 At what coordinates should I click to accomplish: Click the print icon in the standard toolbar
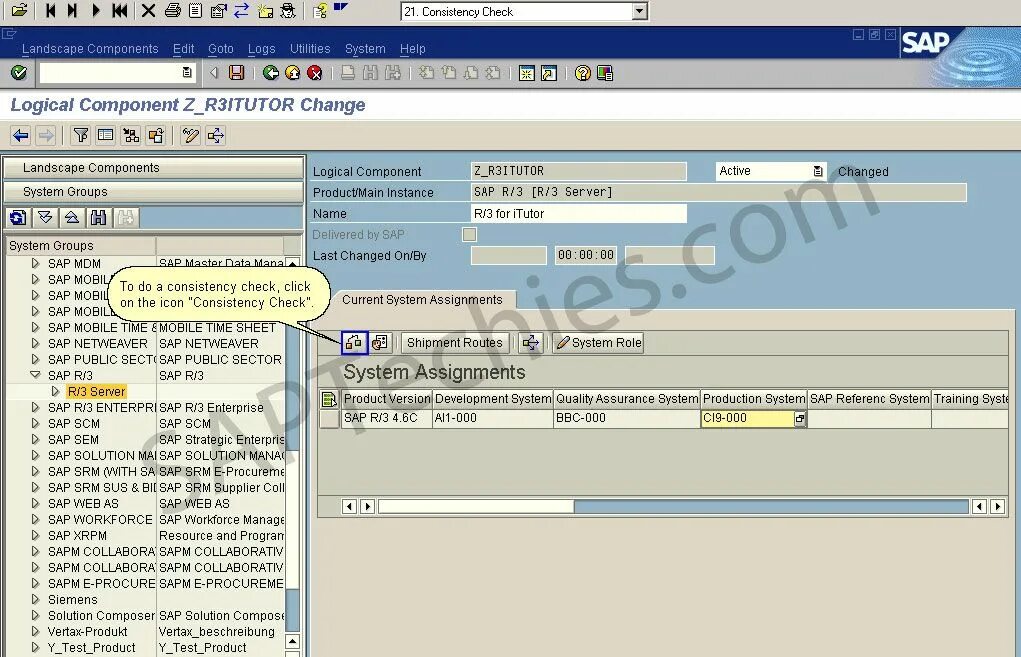pos(348,73)
